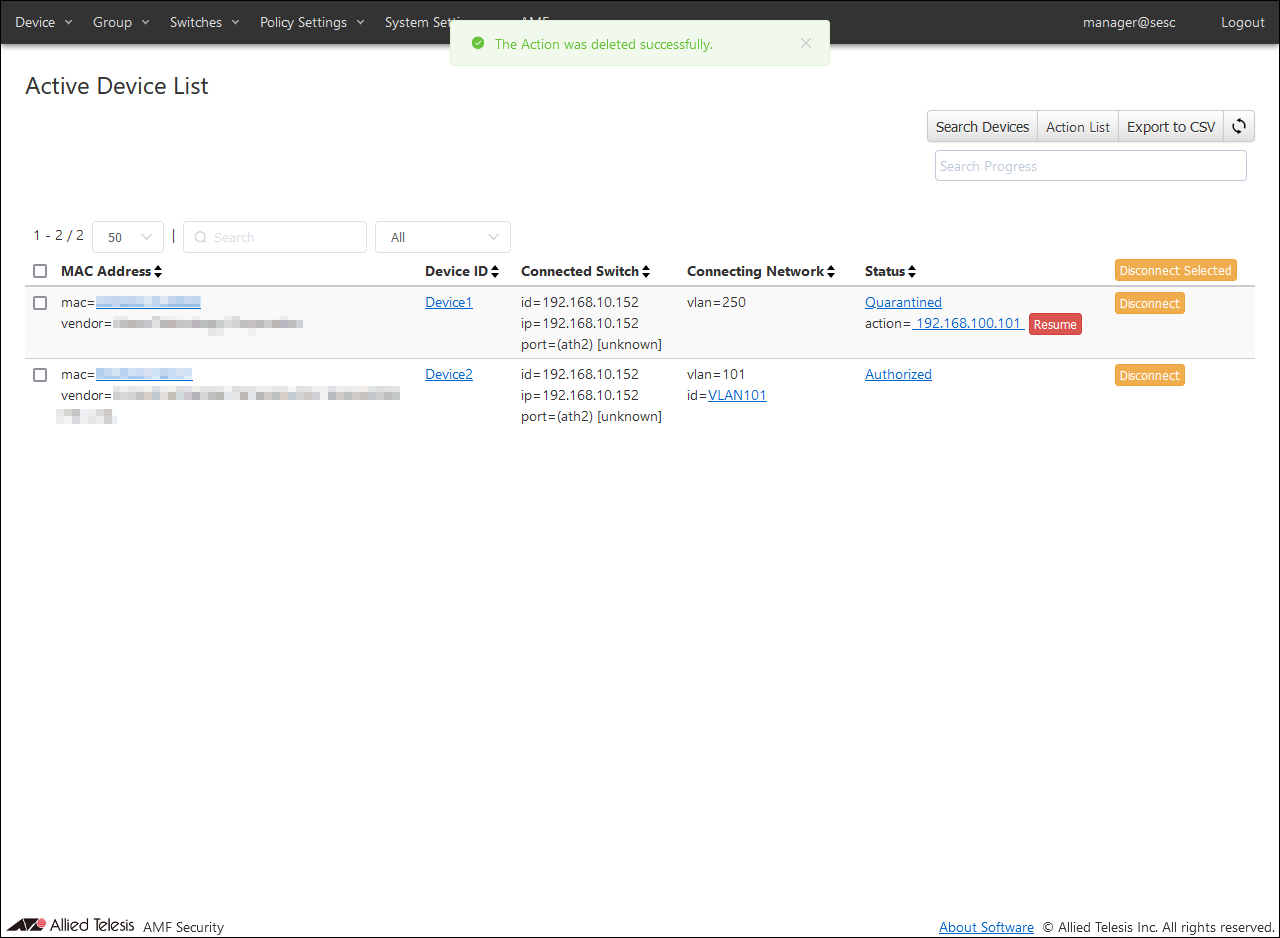Open the Switches menu

point(204,22)
